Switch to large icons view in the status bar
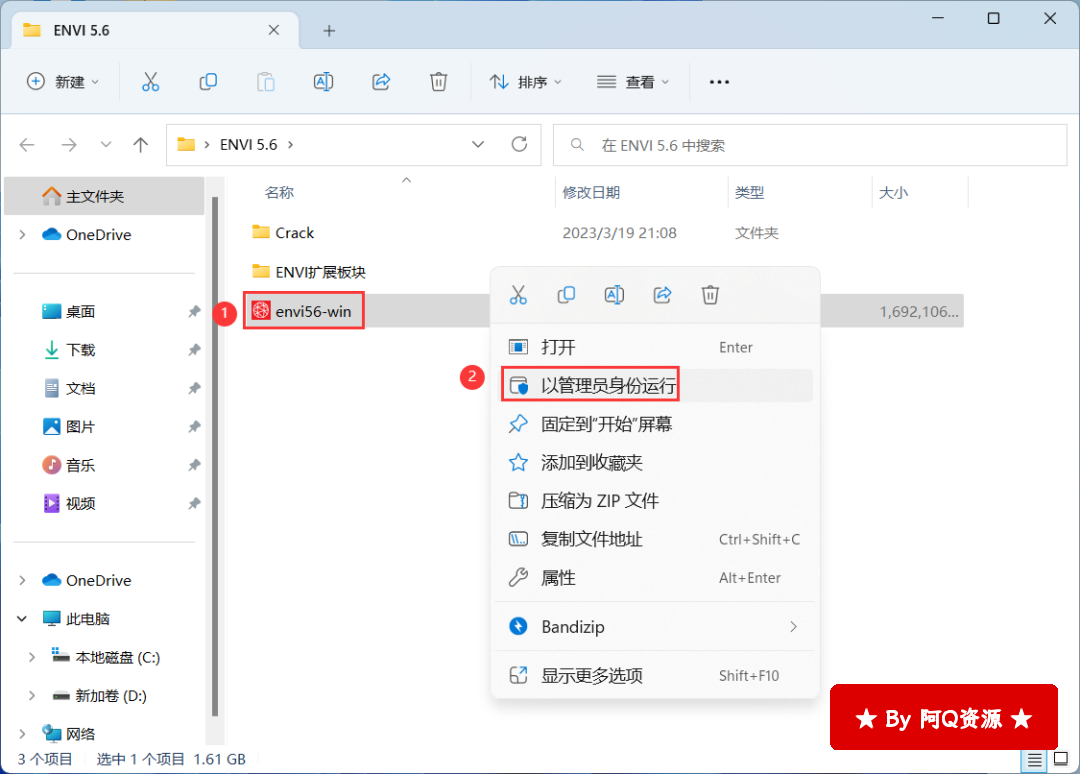This screenshot has width=1080, height=774. (1061, 759)
